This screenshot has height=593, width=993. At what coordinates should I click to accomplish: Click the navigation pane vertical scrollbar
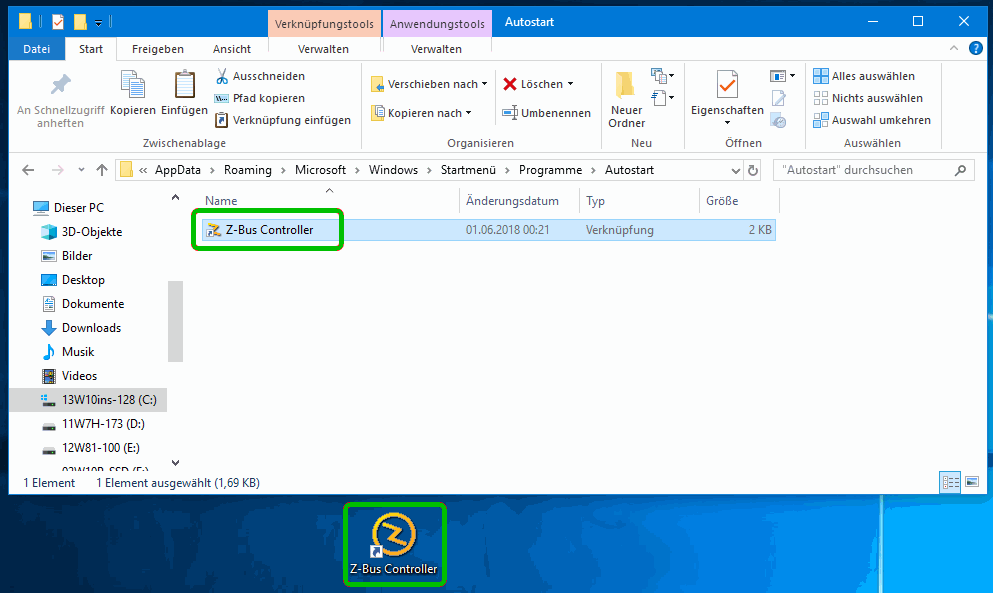click(x=175, y=320)
